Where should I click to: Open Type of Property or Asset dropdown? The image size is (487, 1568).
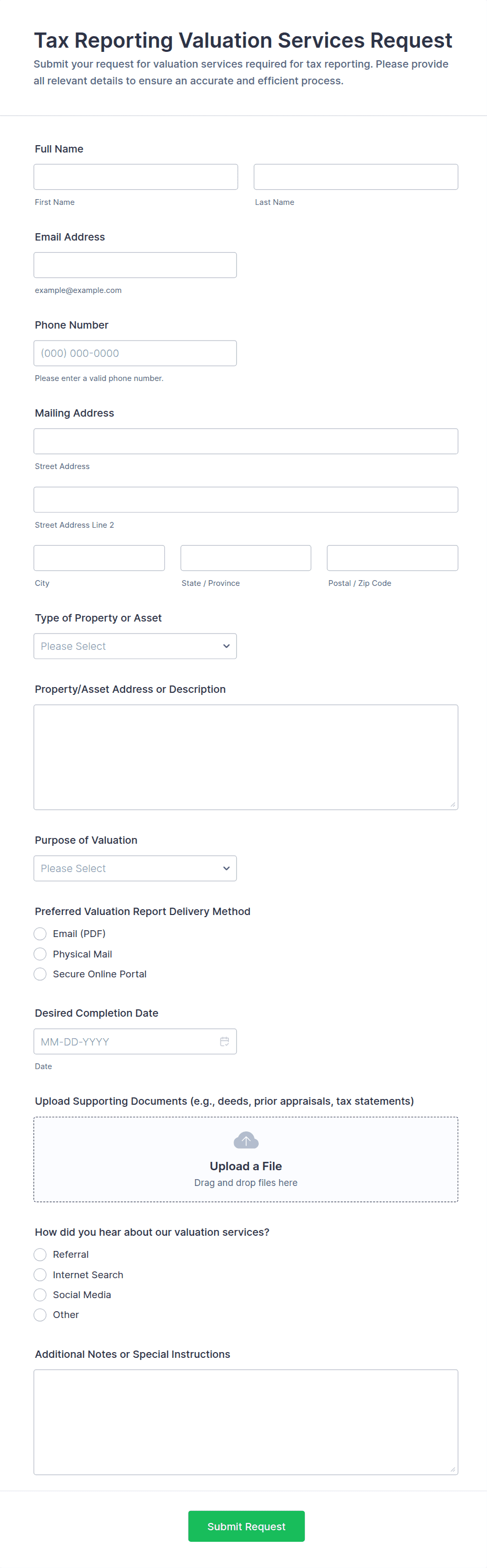pos(135,646)
